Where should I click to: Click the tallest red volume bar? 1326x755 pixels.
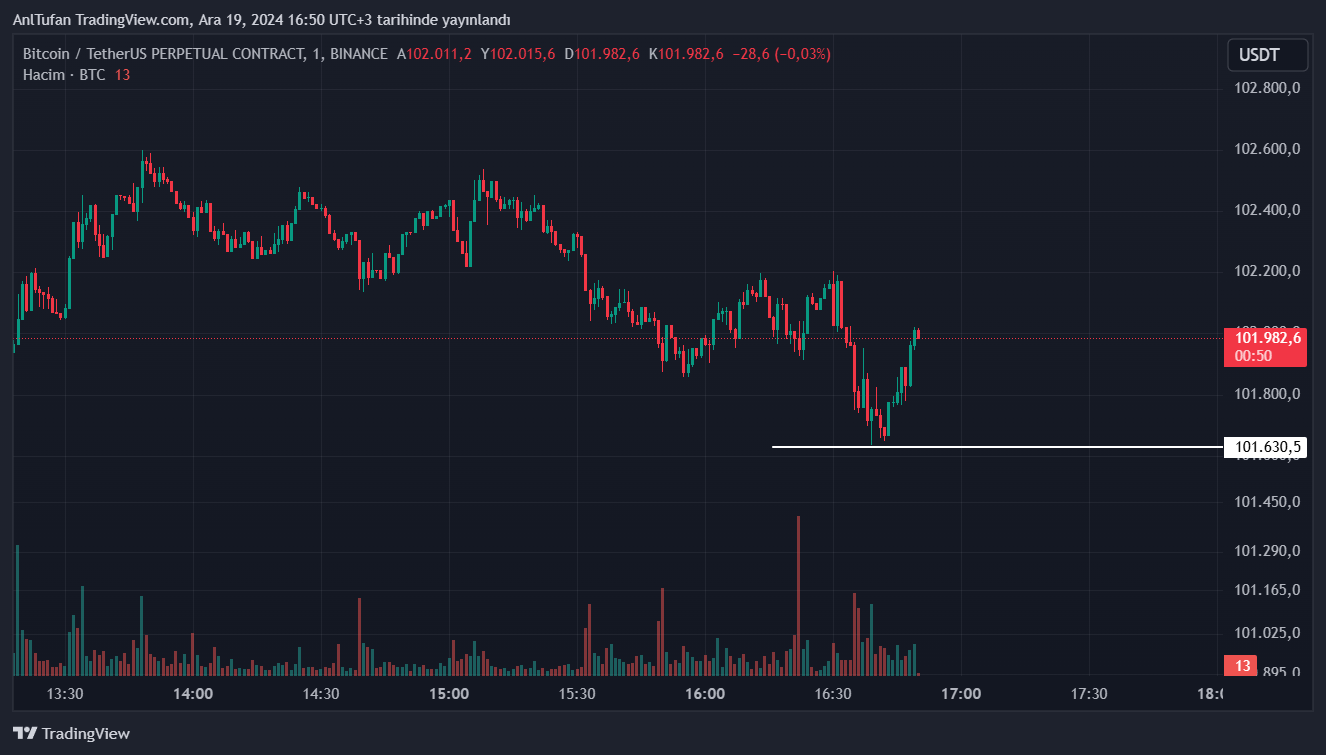pyautogui.click(x=798, y=595)
